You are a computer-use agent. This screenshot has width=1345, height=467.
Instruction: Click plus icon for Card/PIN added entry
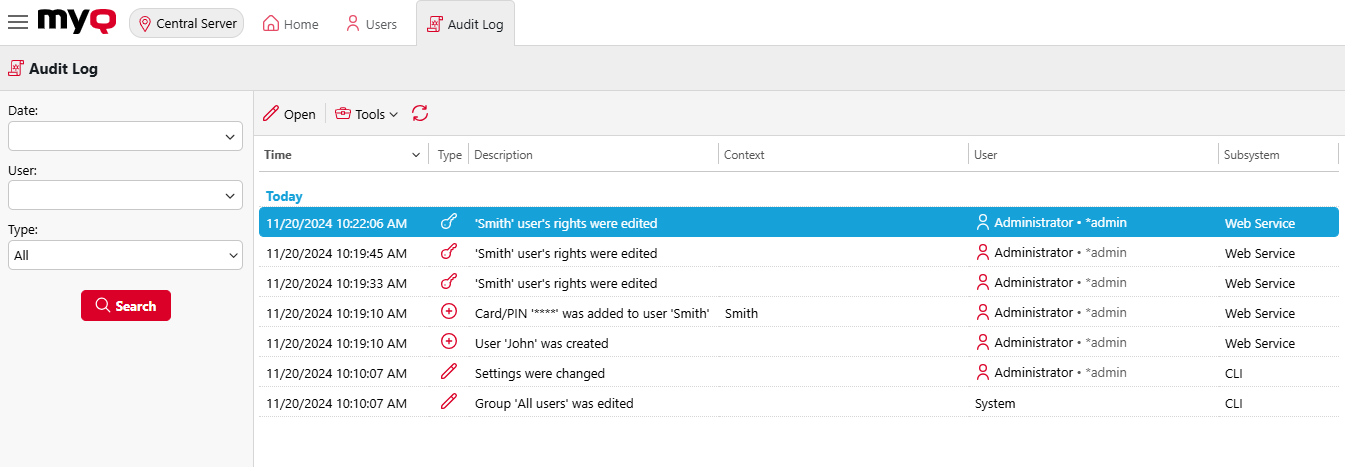point(449,313)
